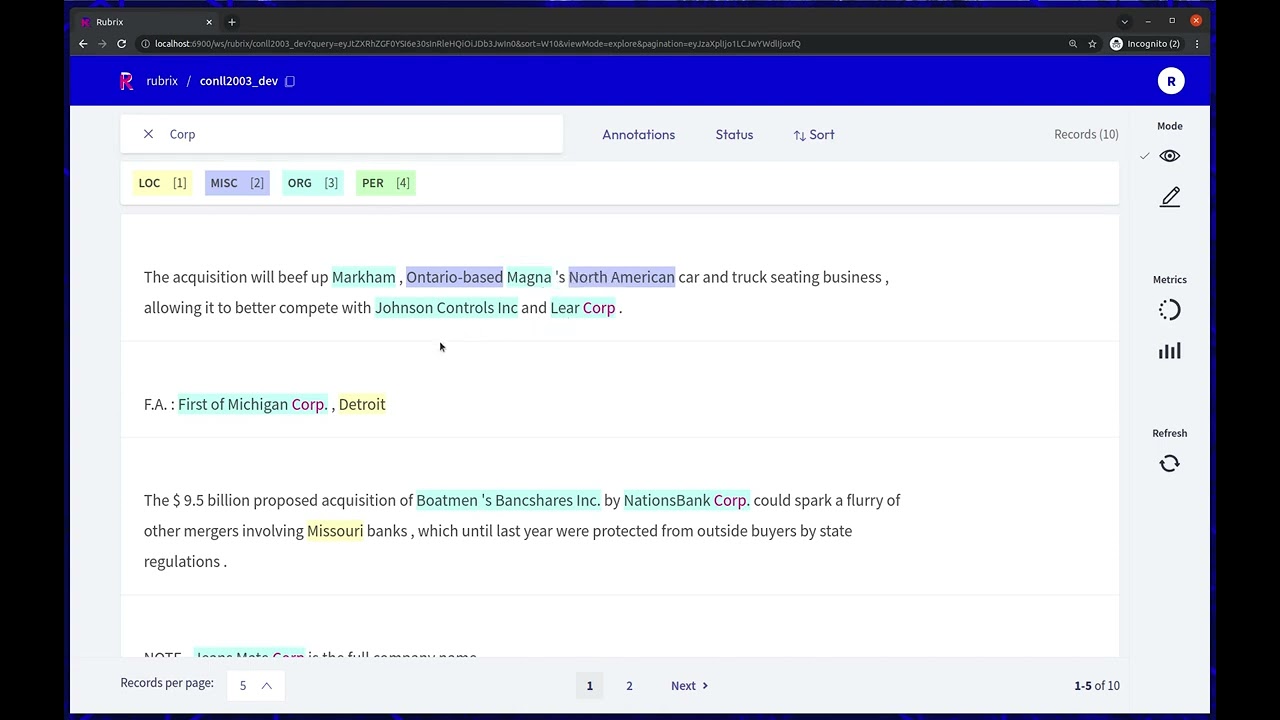Open the Annotations filter dropdown
This screenshot has height=720, width=1280.
pyautogui.click(x=638, y=134)
